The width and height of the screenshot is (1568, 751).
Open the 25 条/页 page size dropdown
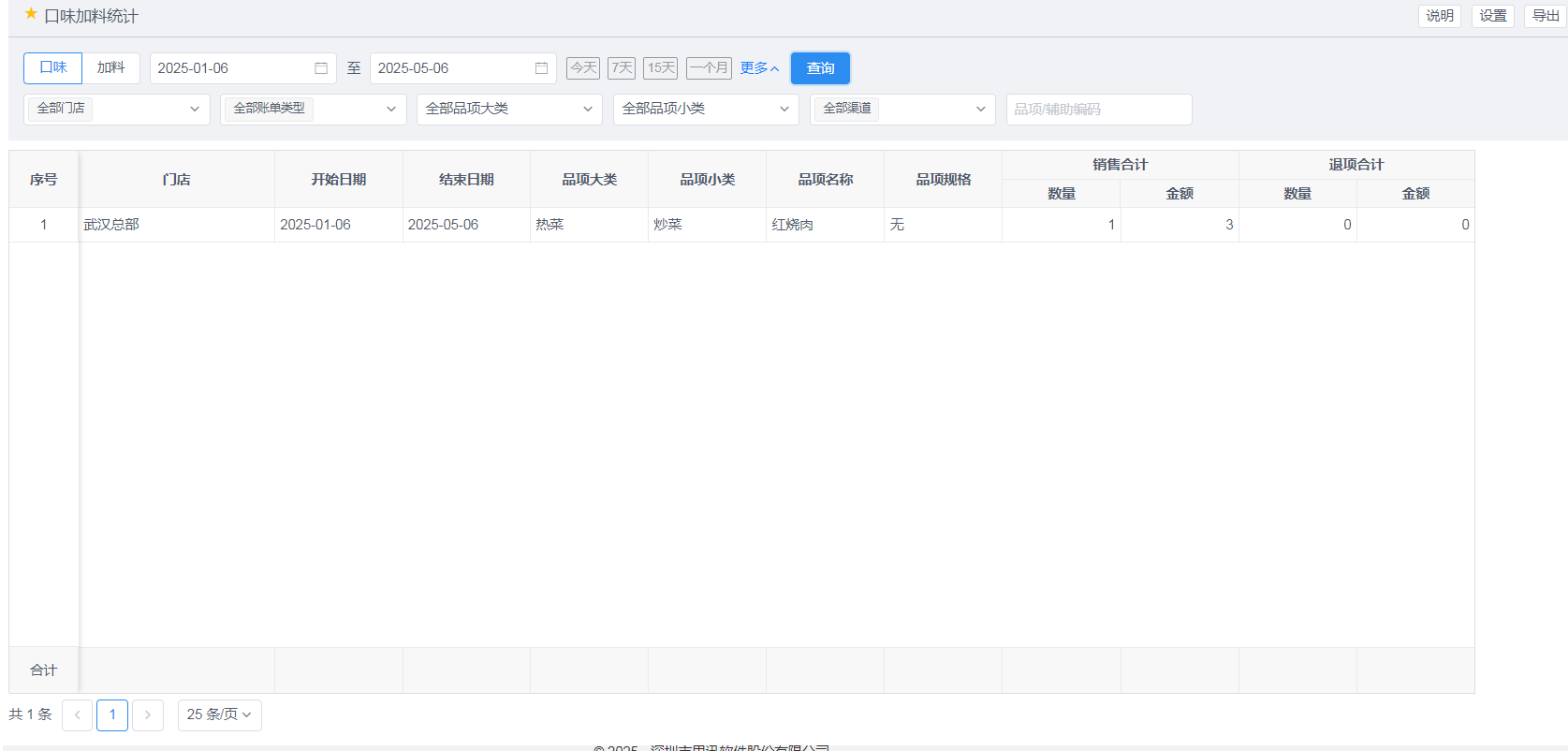click(220, 715)
